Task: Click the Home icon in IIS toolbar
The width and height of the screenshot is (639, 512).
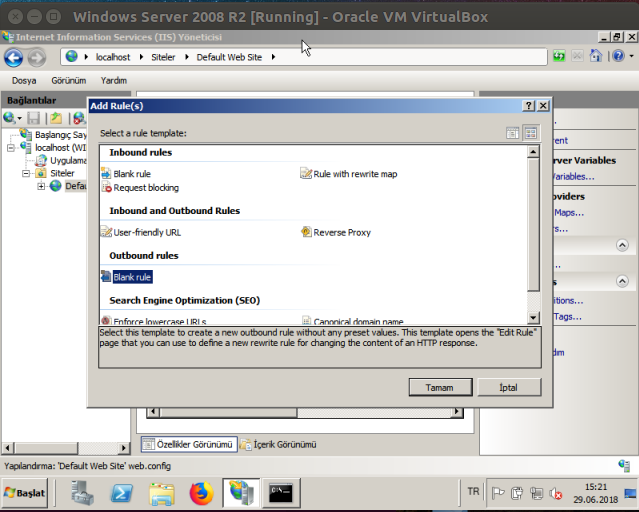Action: pos(595,56)
